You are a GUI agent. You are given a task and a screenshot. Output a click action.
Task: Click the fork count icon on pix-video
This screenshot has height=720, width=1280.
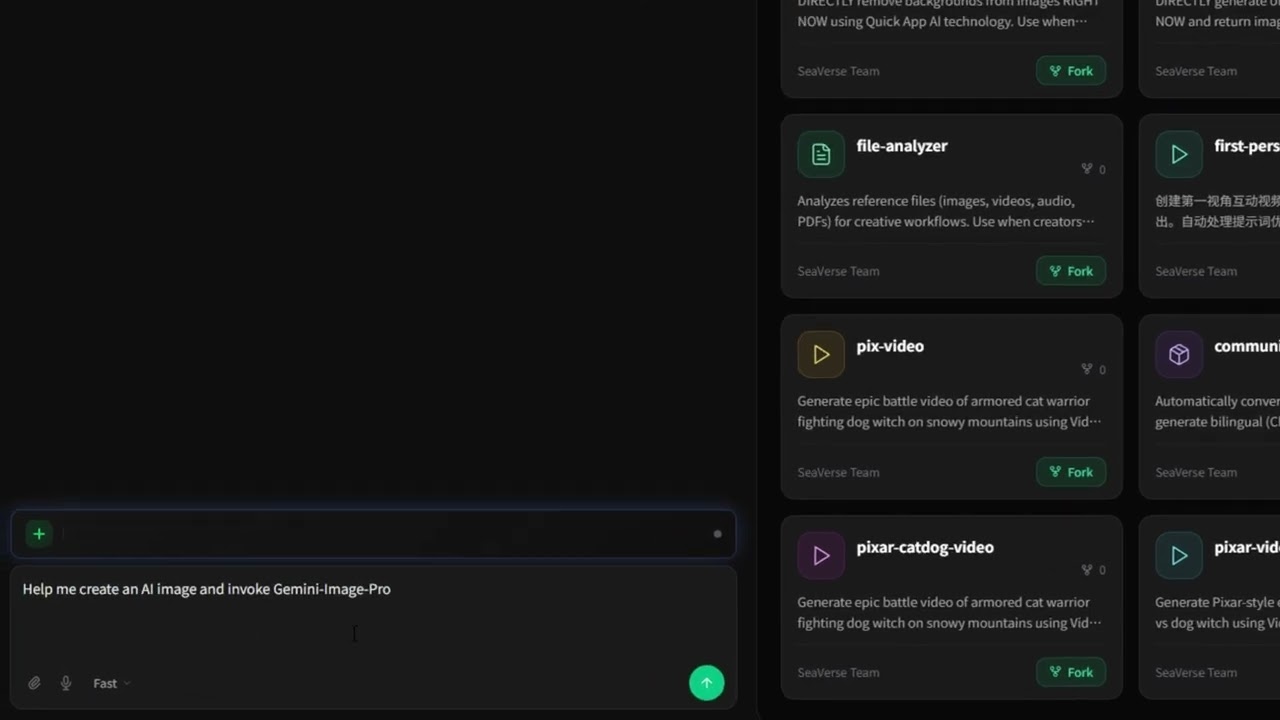[1087, 369]
